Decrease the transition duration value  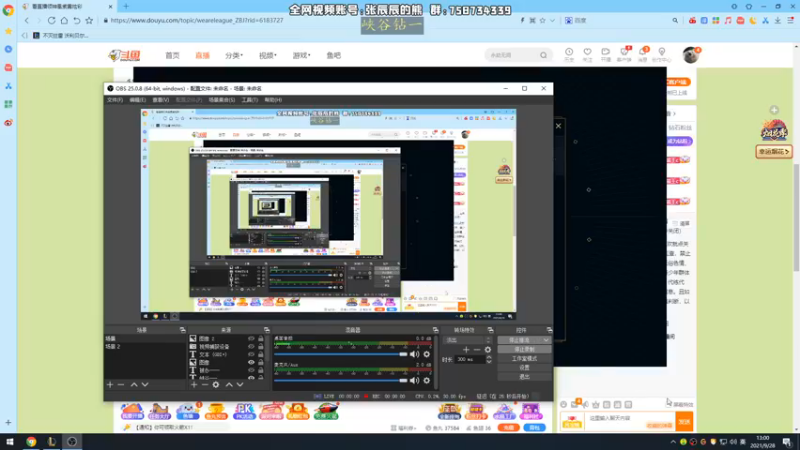pos(489,361)
